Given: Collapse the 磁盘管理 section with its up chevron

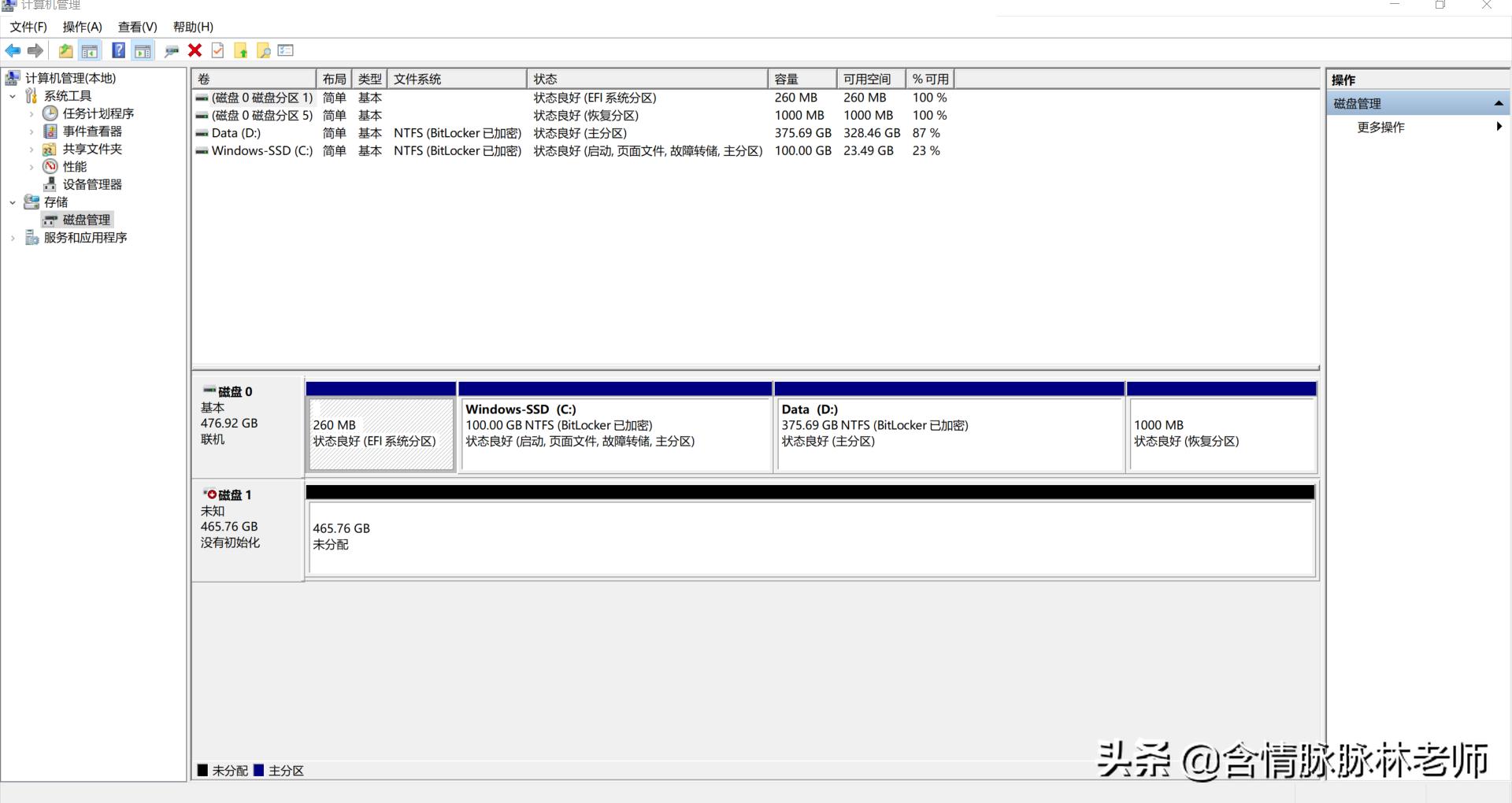Looking at the screenshot, I should [1499, 102].
